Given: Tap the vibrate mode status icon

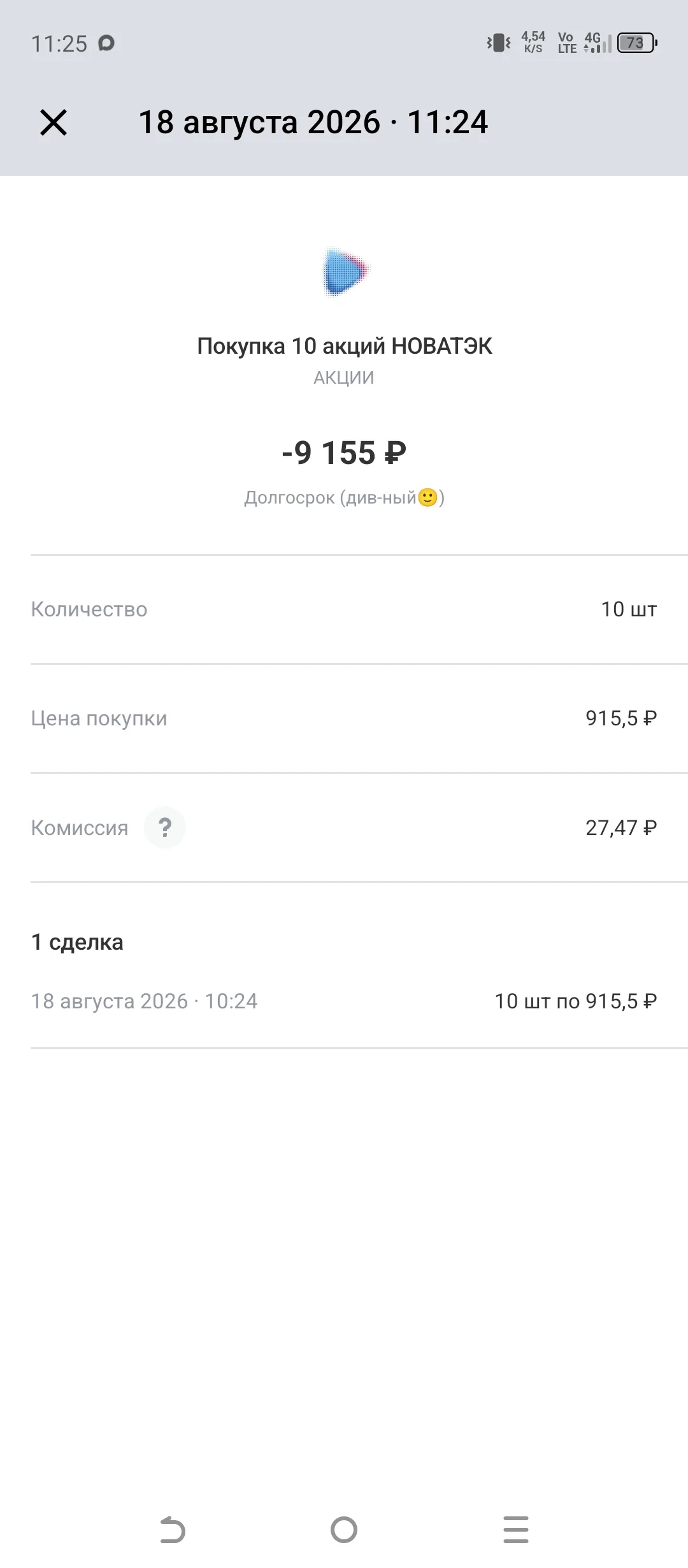Looking at the screenshot, I should coord(499,43).
